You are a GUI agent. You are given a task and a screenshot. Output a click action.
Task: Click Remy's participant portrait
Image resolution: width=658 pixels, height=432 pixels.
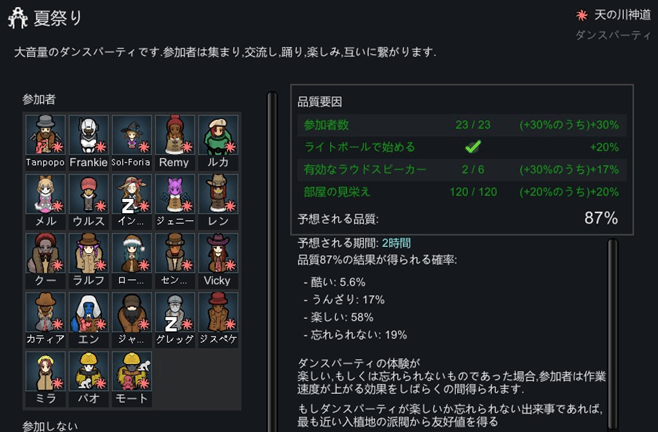click(x=175, y=135)
